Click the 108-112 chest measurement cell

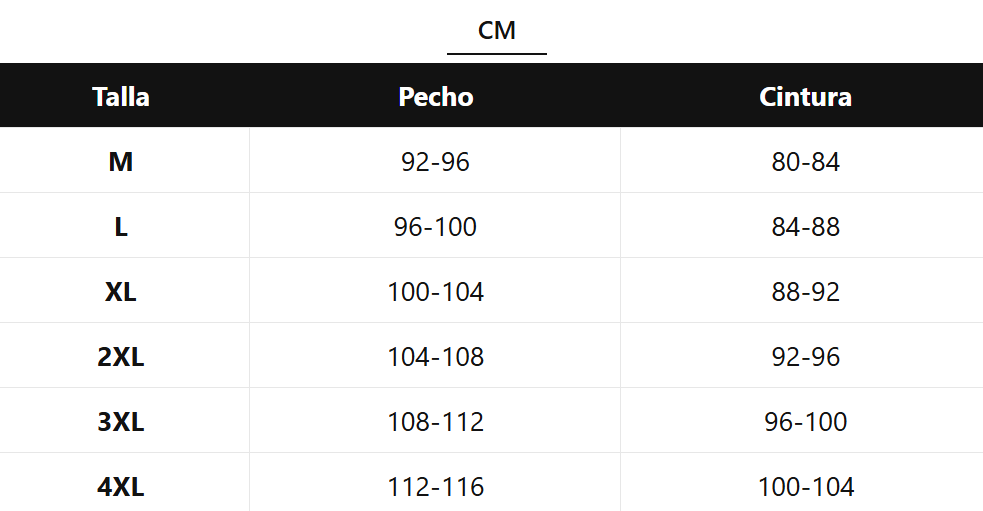coord(436,422)
